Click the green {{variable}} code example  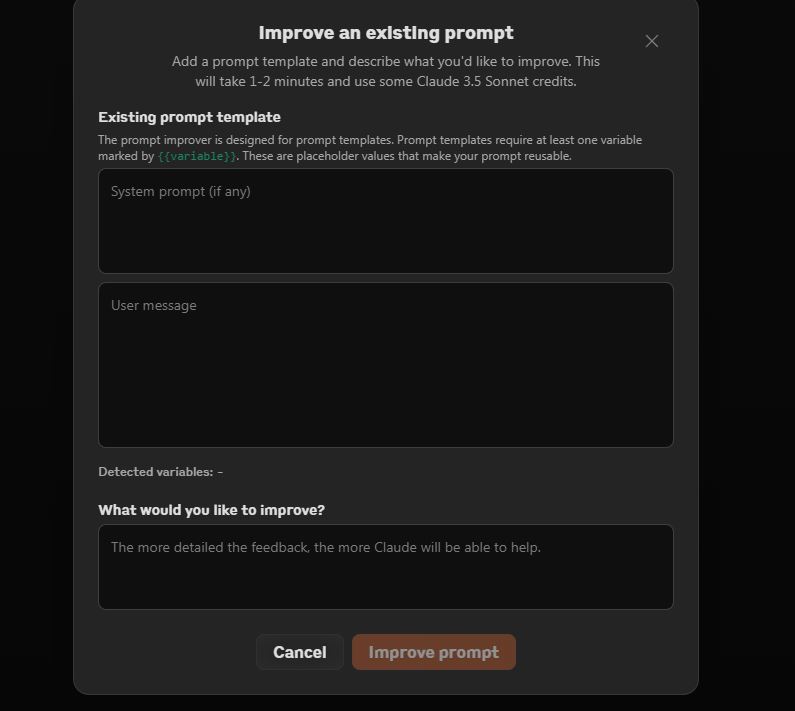tap(197, 156)
